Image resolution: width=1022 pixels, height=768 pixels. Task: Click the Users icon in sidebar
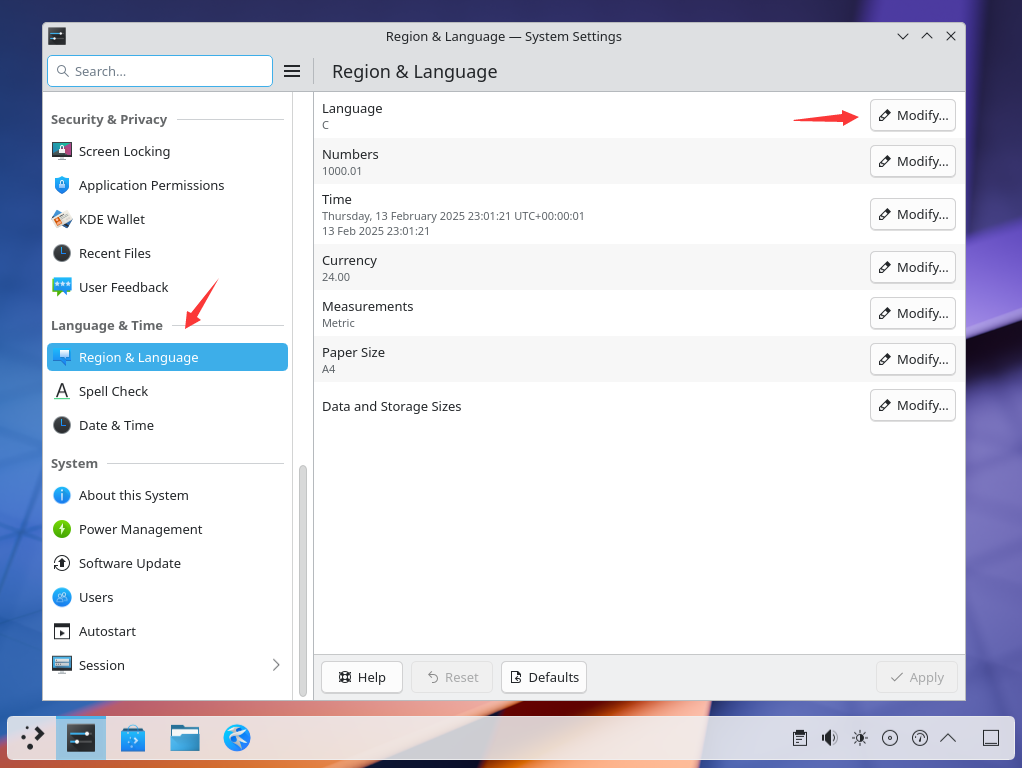(62, 597)
